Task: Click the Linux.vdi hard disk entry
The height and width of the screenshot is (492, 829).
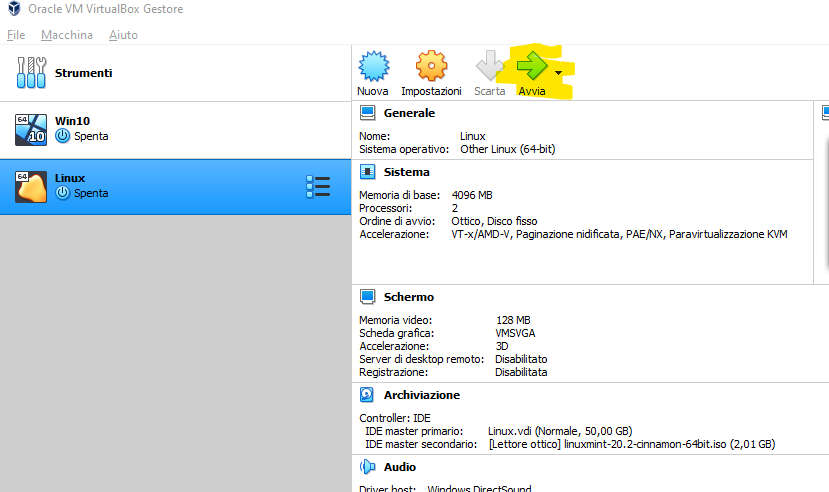Action: click(x=560, y=431)
